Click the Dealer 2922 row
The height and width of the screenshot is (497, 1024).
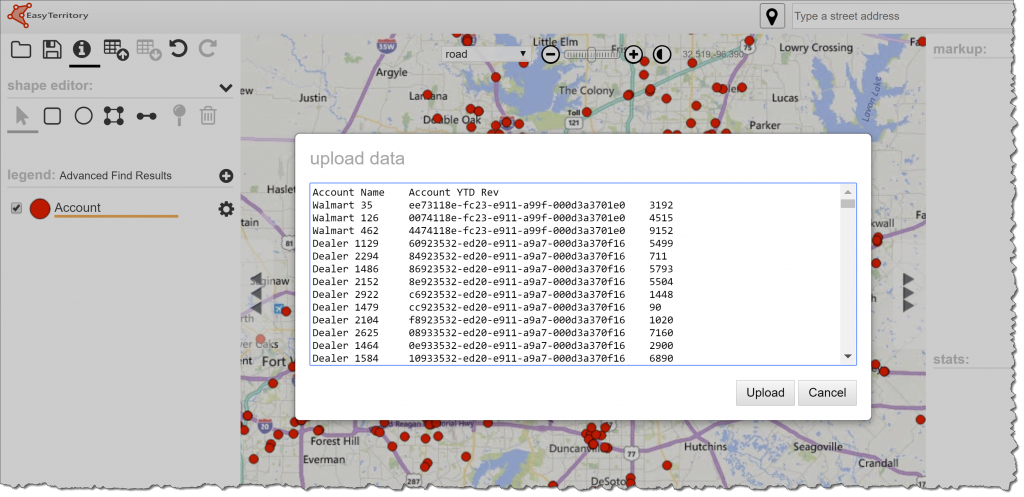click(x=492, y=295)
